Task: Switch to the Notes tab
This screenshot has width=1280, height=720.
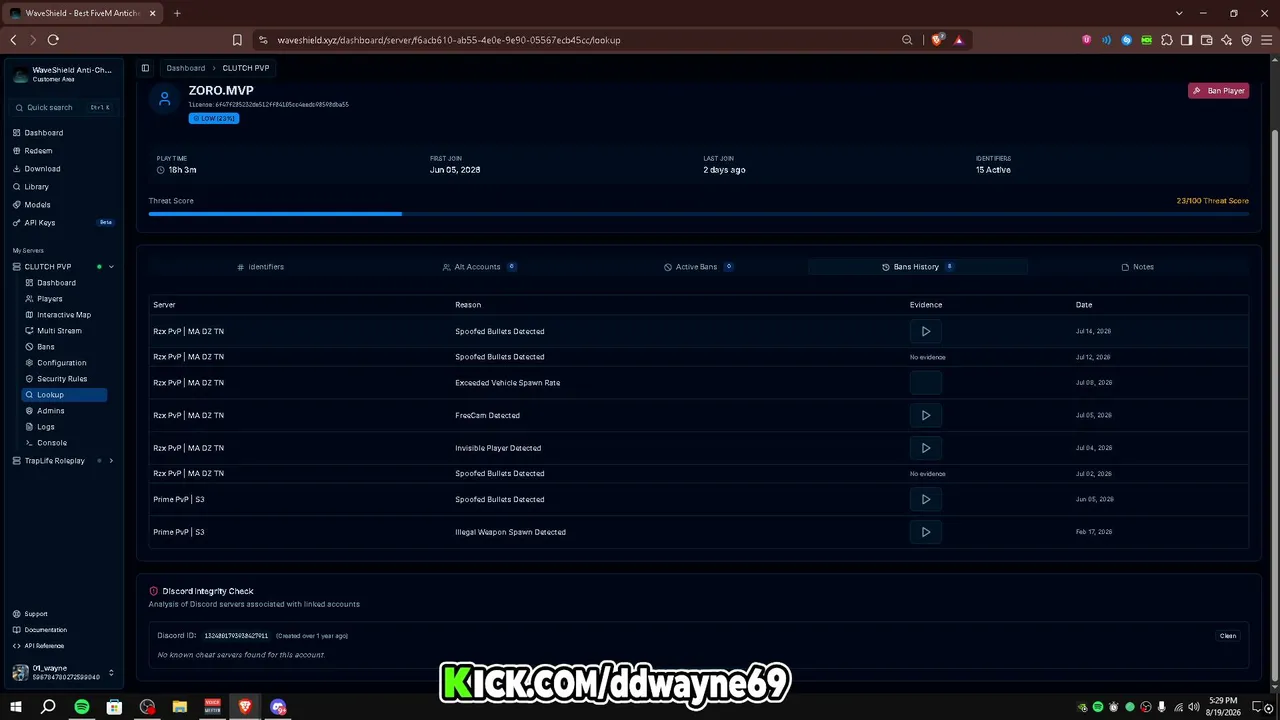Action: (1138, 267)
